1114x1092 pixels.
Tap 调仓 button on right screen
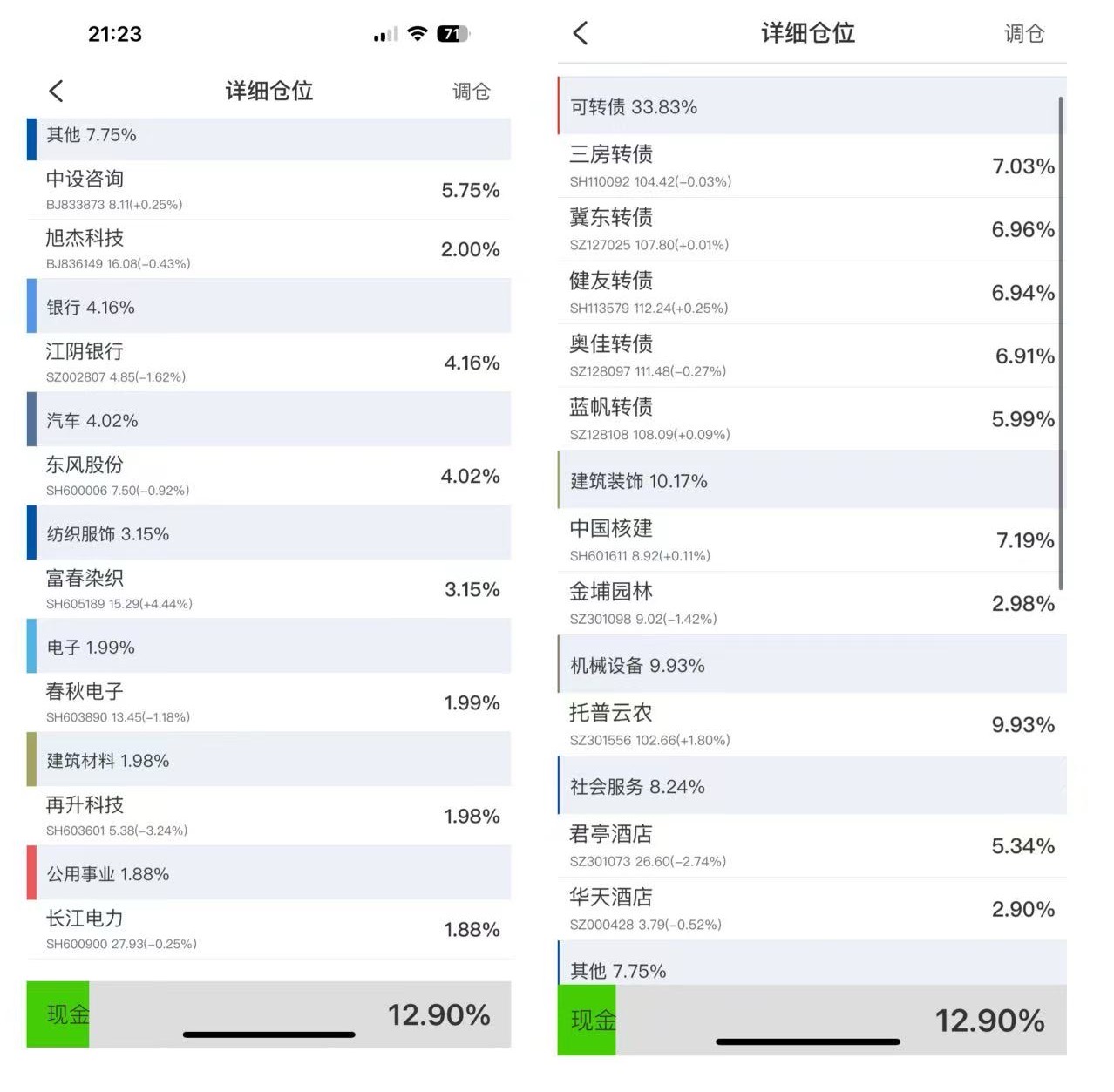(x=1023, y=34)
